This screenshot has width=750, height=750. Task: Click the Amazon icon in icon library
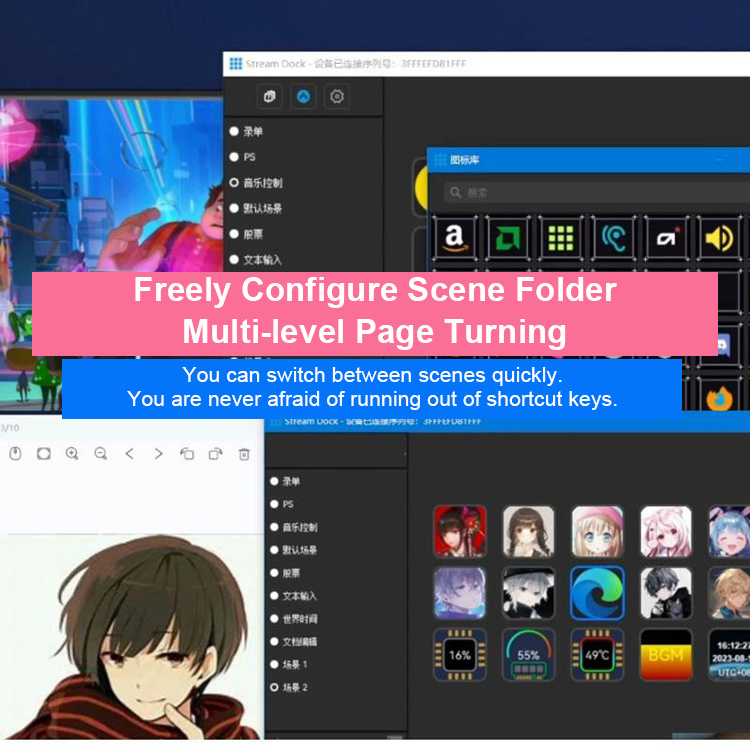tap(455, 238)
